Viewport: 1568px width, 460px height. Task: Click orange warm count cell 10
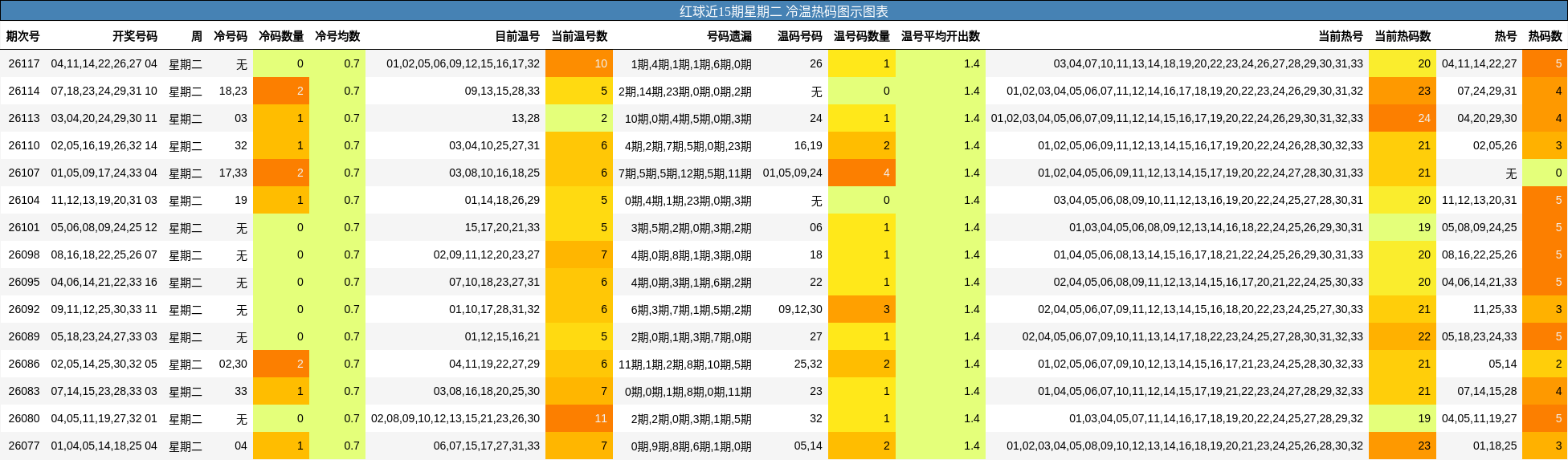pos(579,63)
